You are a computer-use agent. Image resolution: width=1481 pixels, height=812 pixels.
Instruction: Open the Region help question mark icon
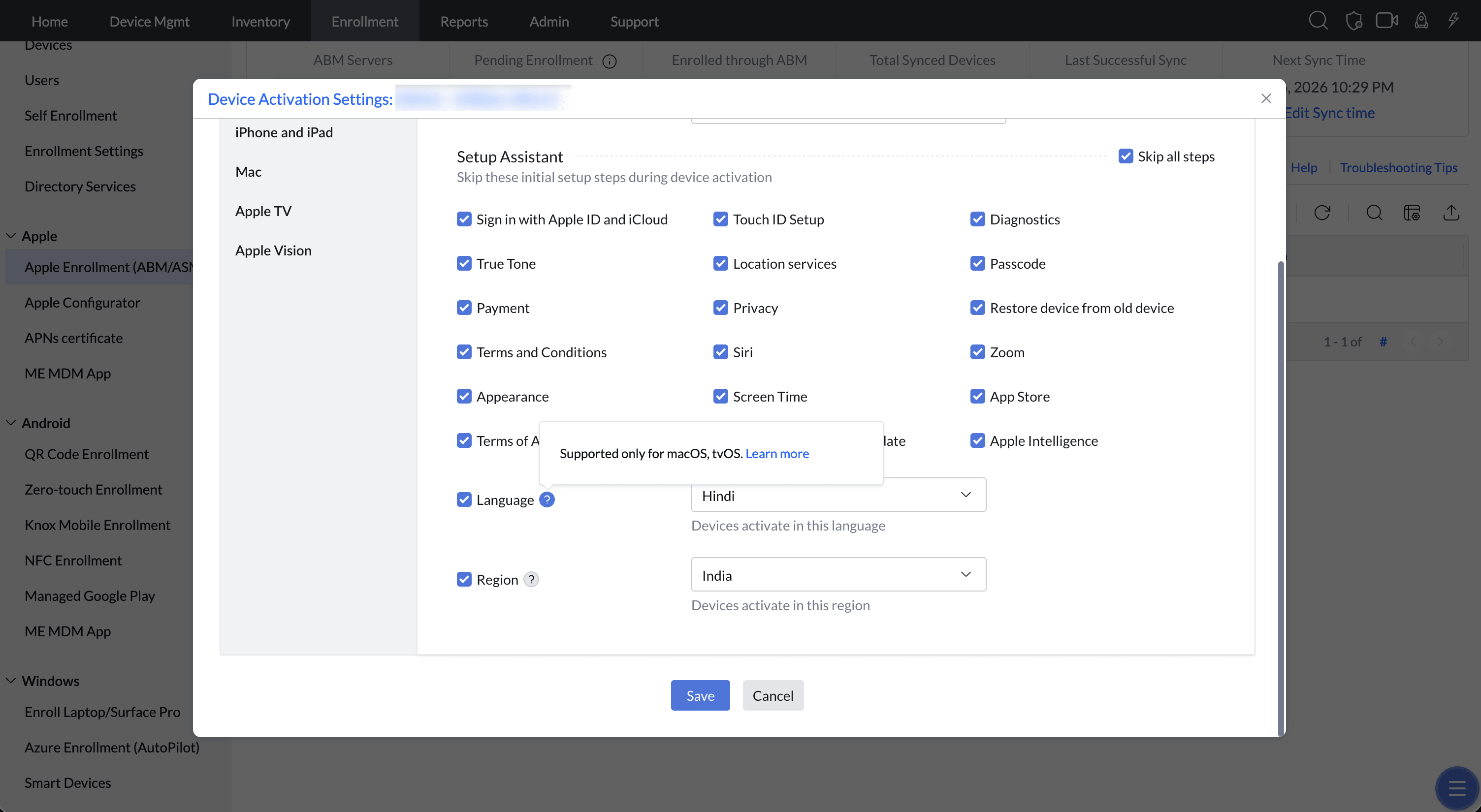click(531, 579)
